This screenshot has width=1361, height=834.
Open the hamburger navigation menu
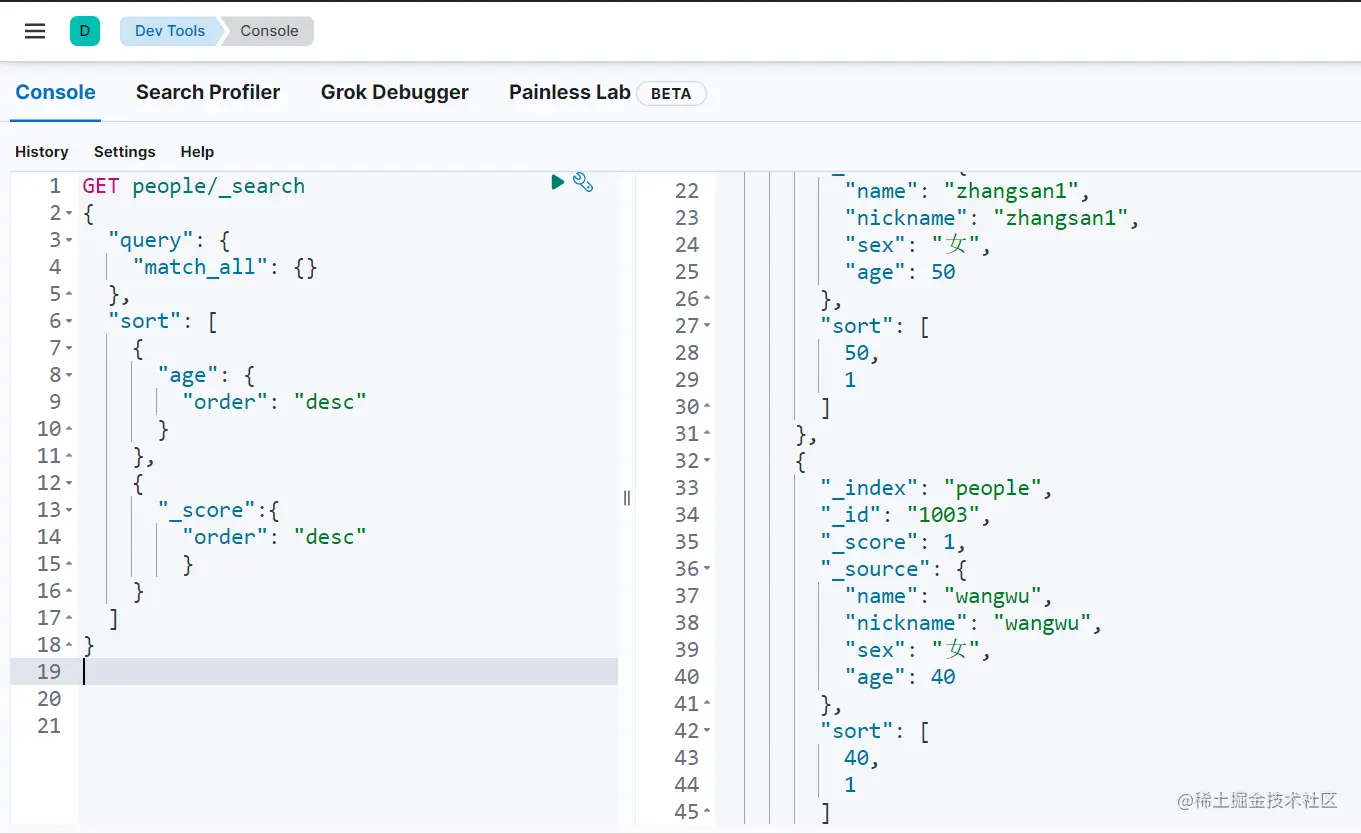[x=35, y=31]
